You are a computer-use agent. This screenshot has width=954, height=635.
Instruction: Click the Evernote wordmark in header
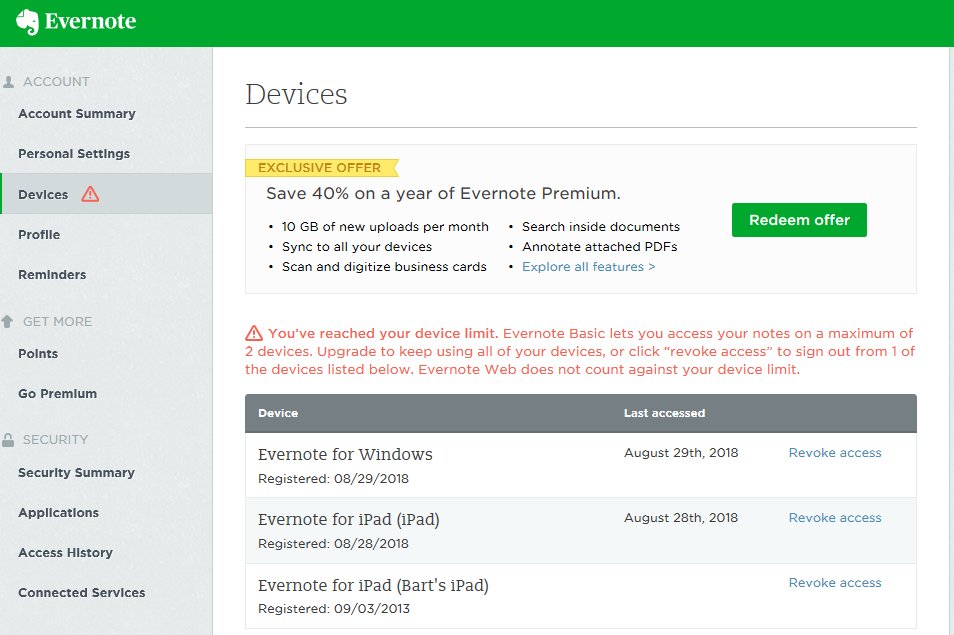[x=91, y=21]
